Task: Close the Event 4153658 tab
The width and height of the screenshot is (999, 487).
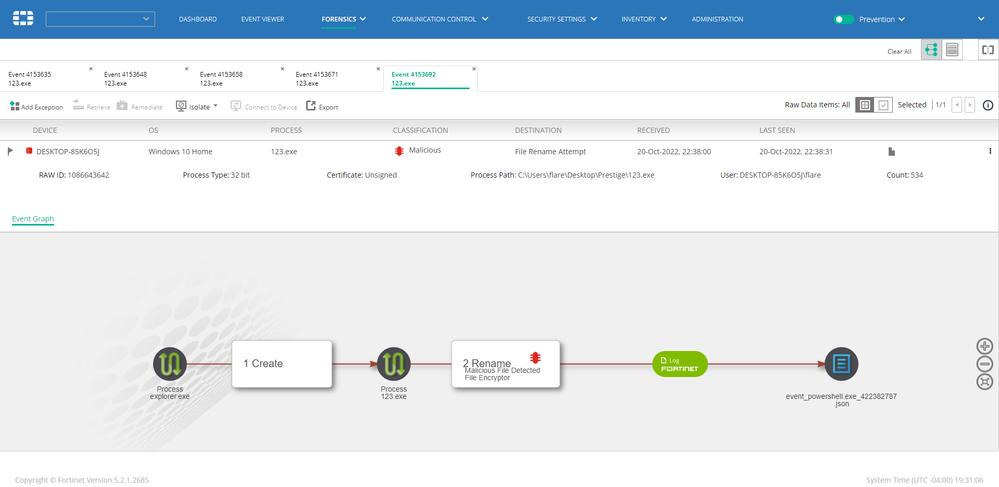Action: (282, 69)
